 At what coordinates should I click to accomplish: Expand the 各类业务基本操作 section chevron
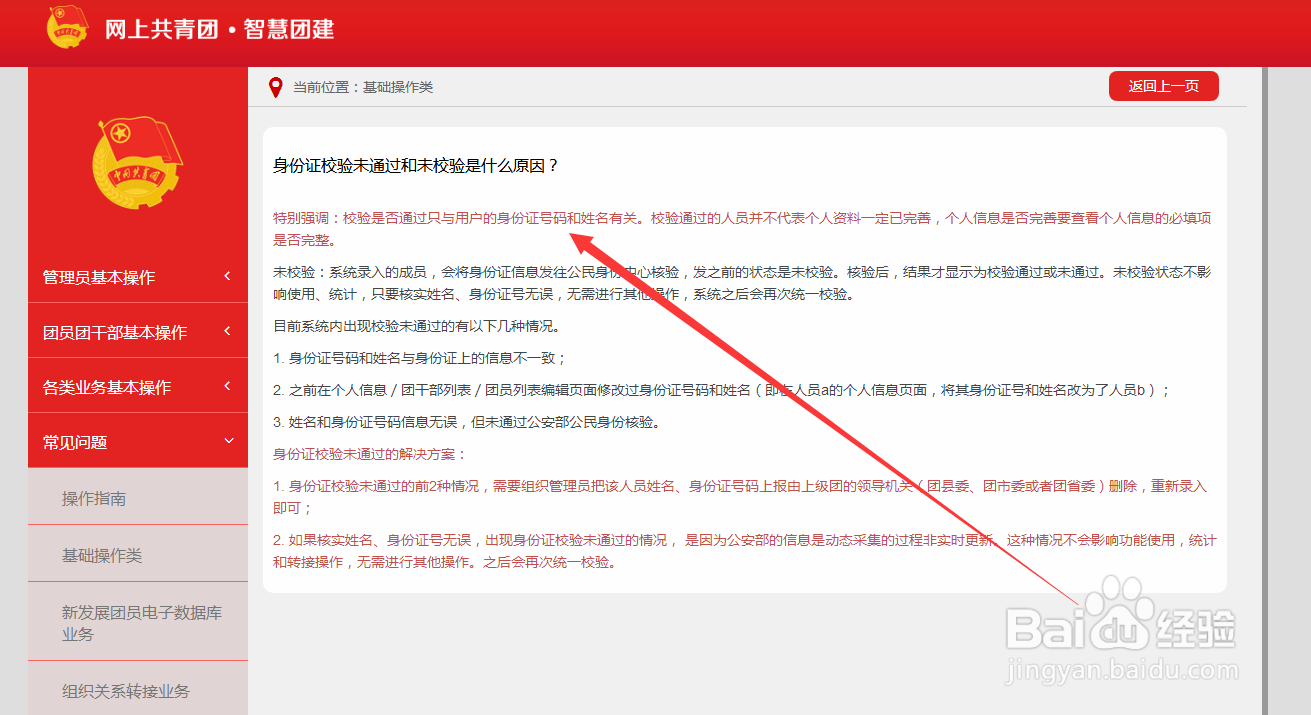(228, 385)
